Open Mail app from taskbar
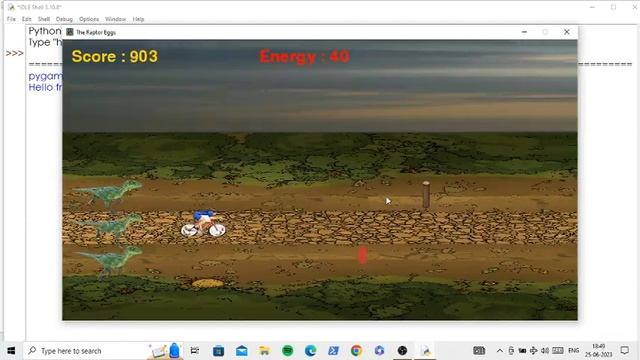The height and width of the screenshot is (360, 640). (242, 351)
